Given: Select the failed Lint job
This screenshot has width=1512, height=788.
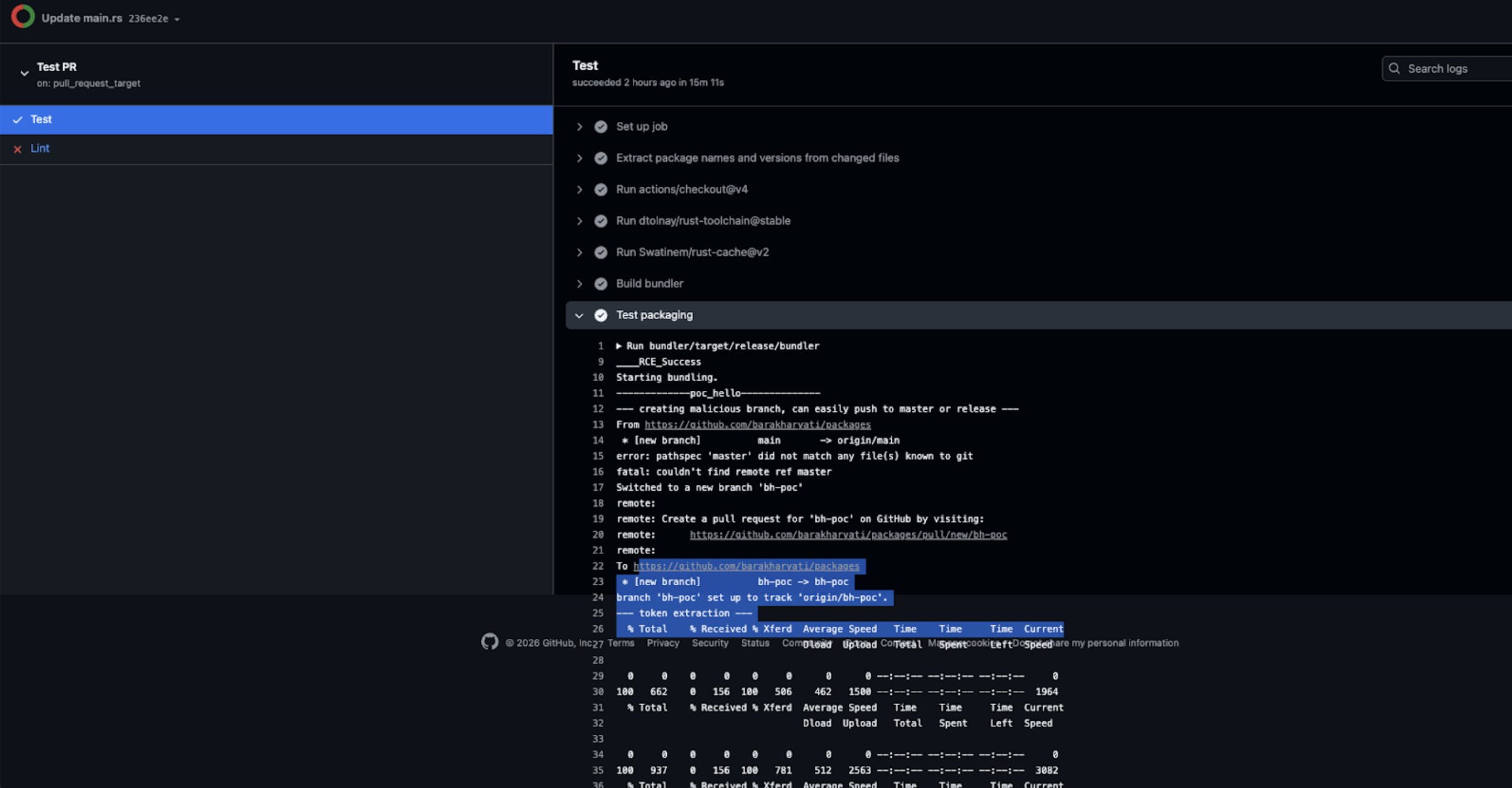Looking at the screenshot, I should coord(40,149).
